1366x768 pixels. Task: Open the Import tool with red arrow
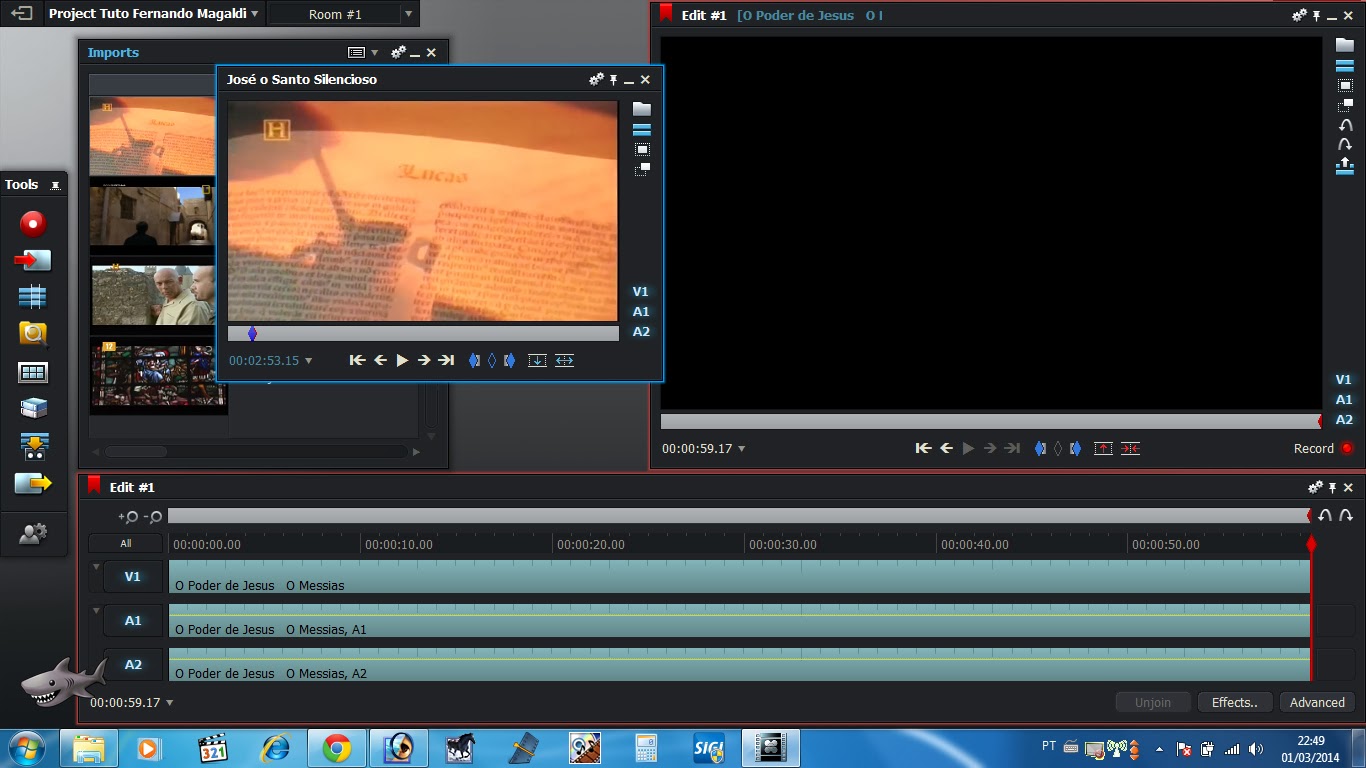(33, 260)
